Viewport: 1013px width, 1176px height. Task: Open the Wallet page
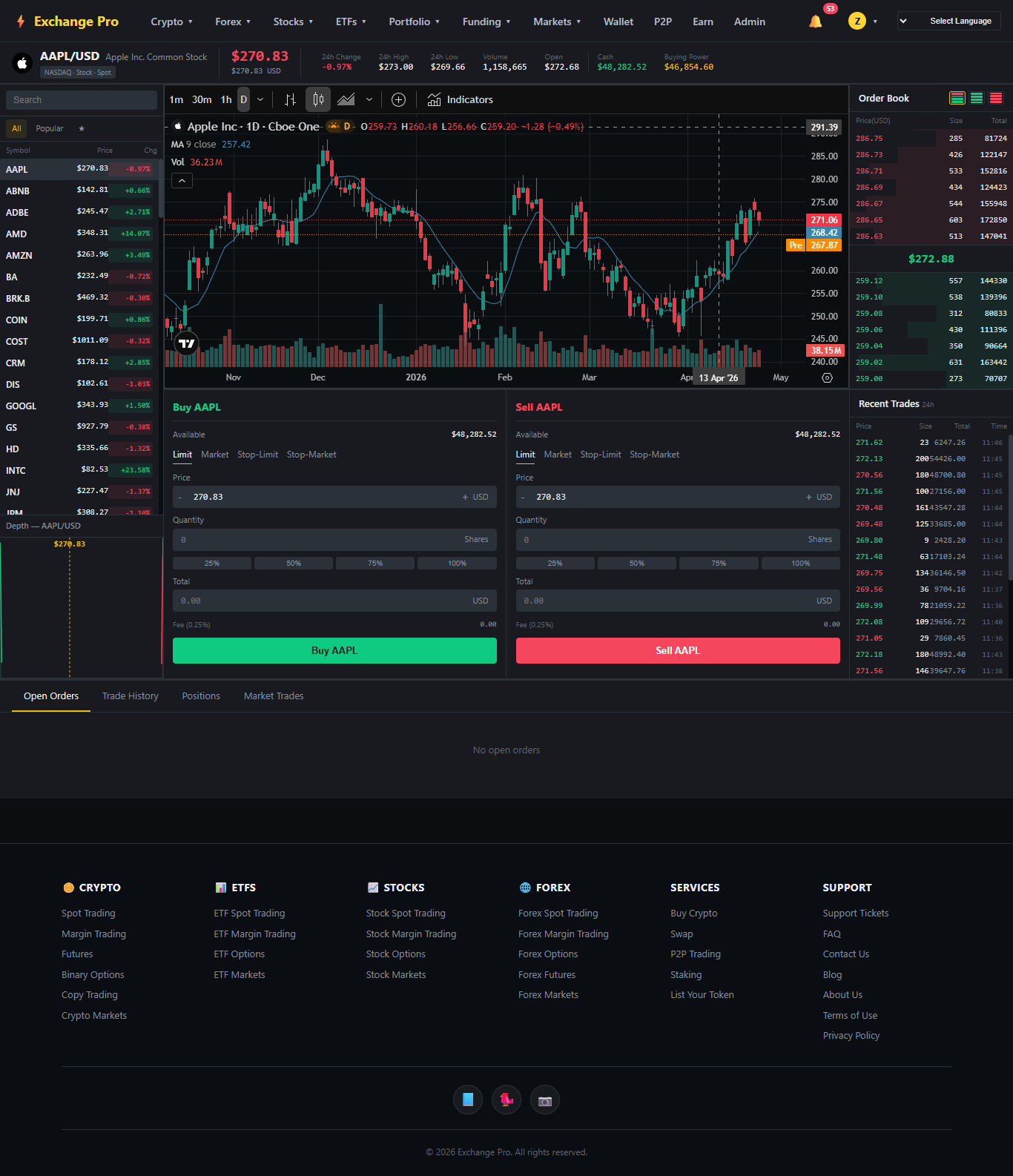(618, 22)
